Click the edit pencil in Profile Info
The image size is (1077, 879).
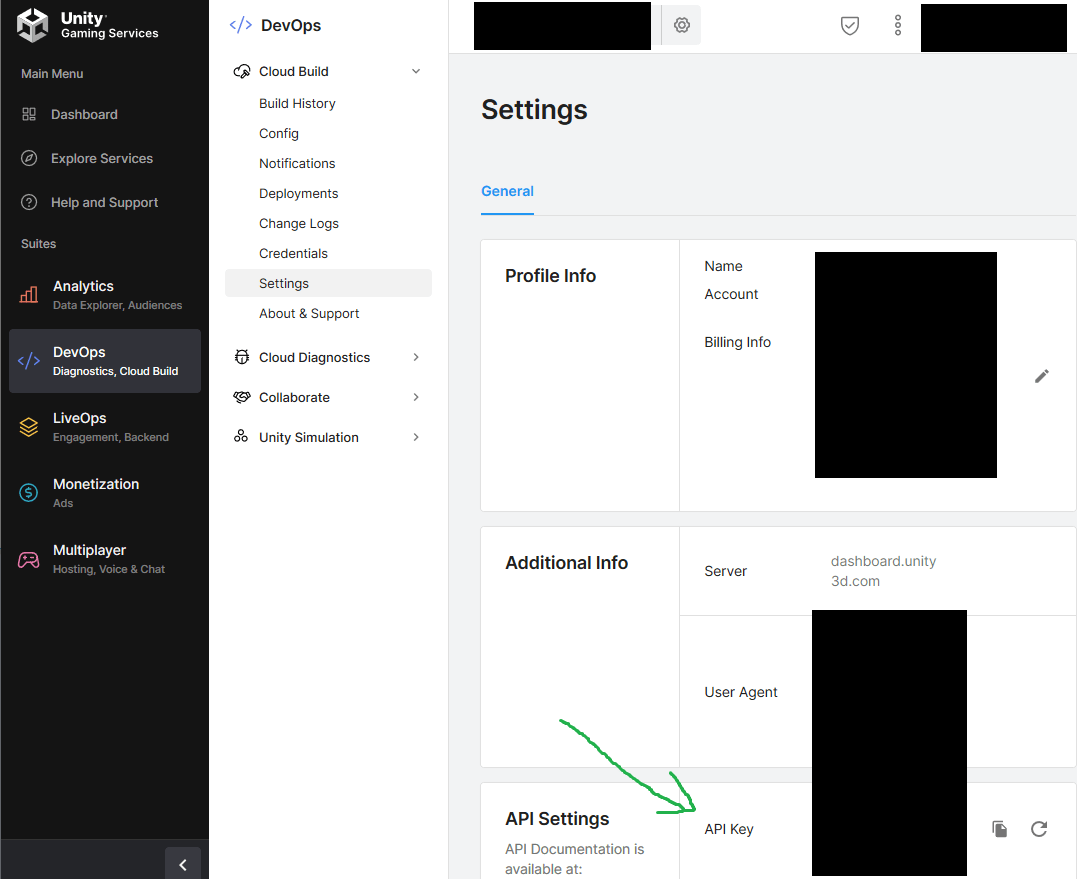[1041, 375]
